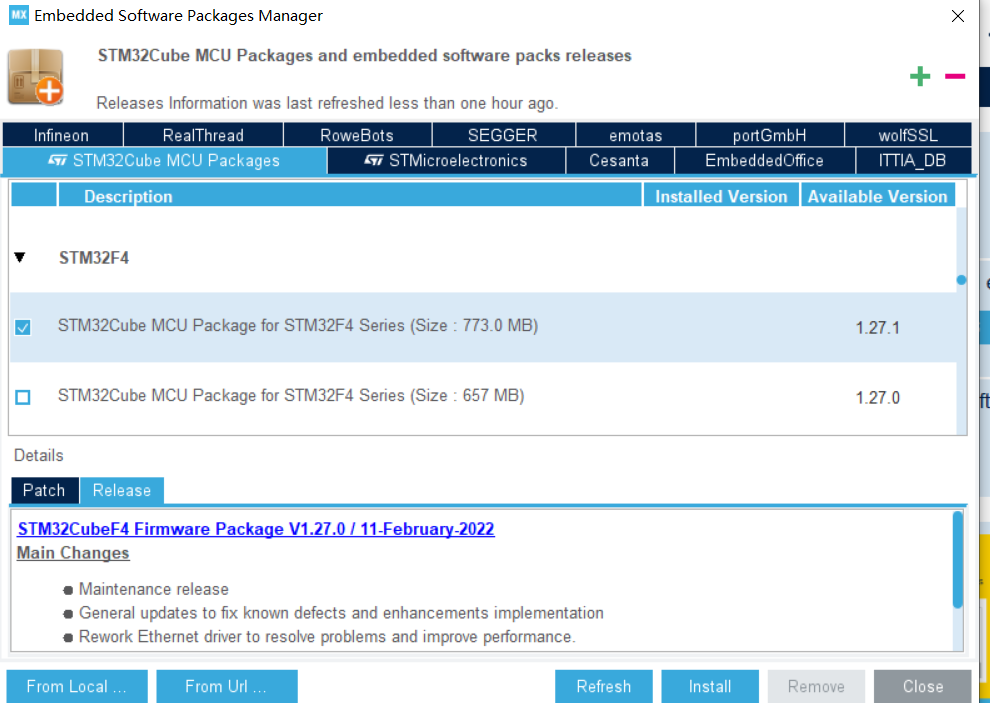Image resolution: width=990 pixels, height=703 pixels.
Task: Click the MX application logo icon
Action: pos(18,15)
